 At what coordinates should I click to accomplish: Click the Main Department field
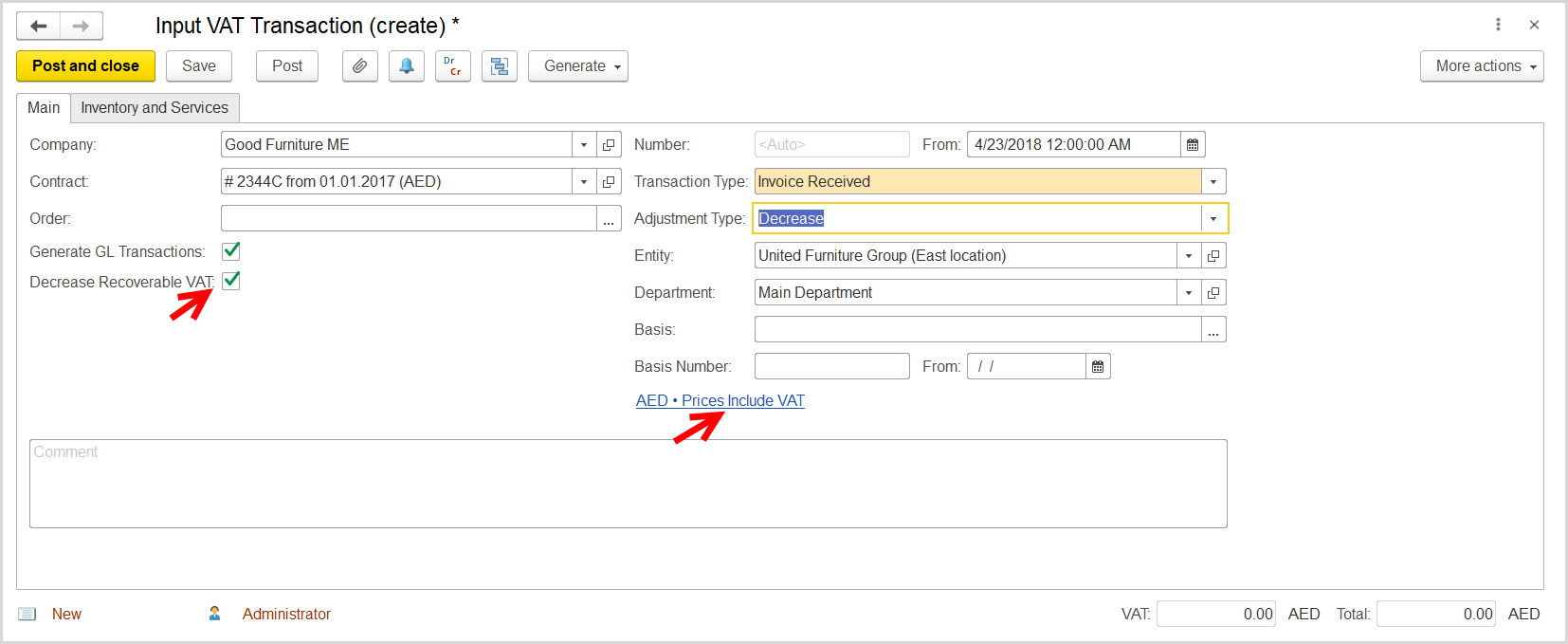pos(965,293)
